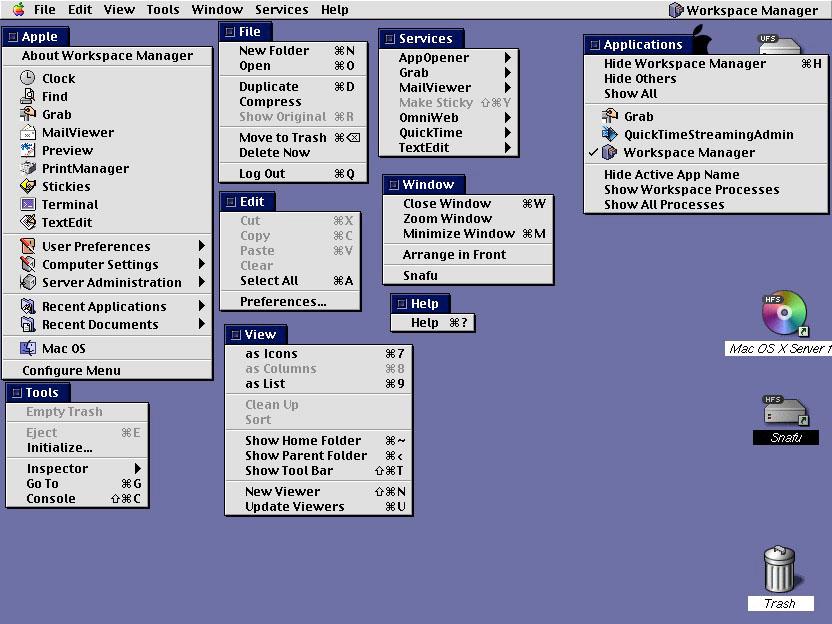This screenshot has width=832, height=624.
Task: Click Show All Processes entry
Action: pos(706,204)
